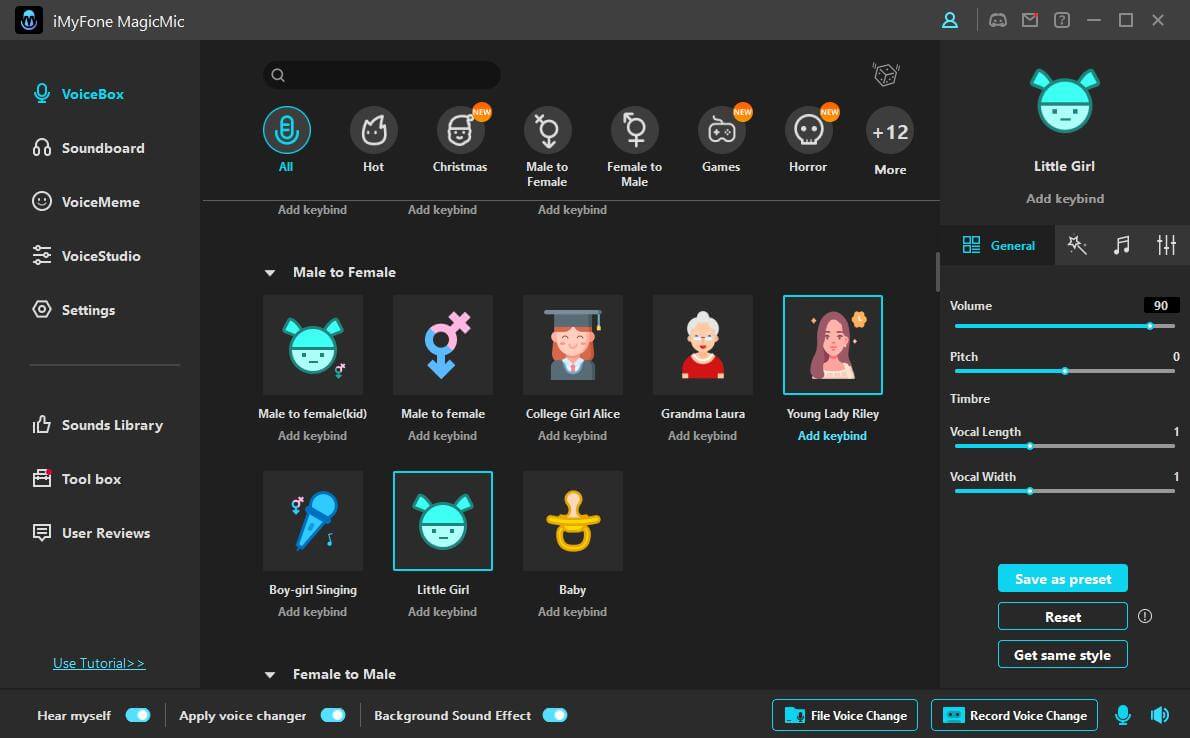Open the User Reviews sidebar item
This screenshot has height=738, width=1190.
pos(91,533)
